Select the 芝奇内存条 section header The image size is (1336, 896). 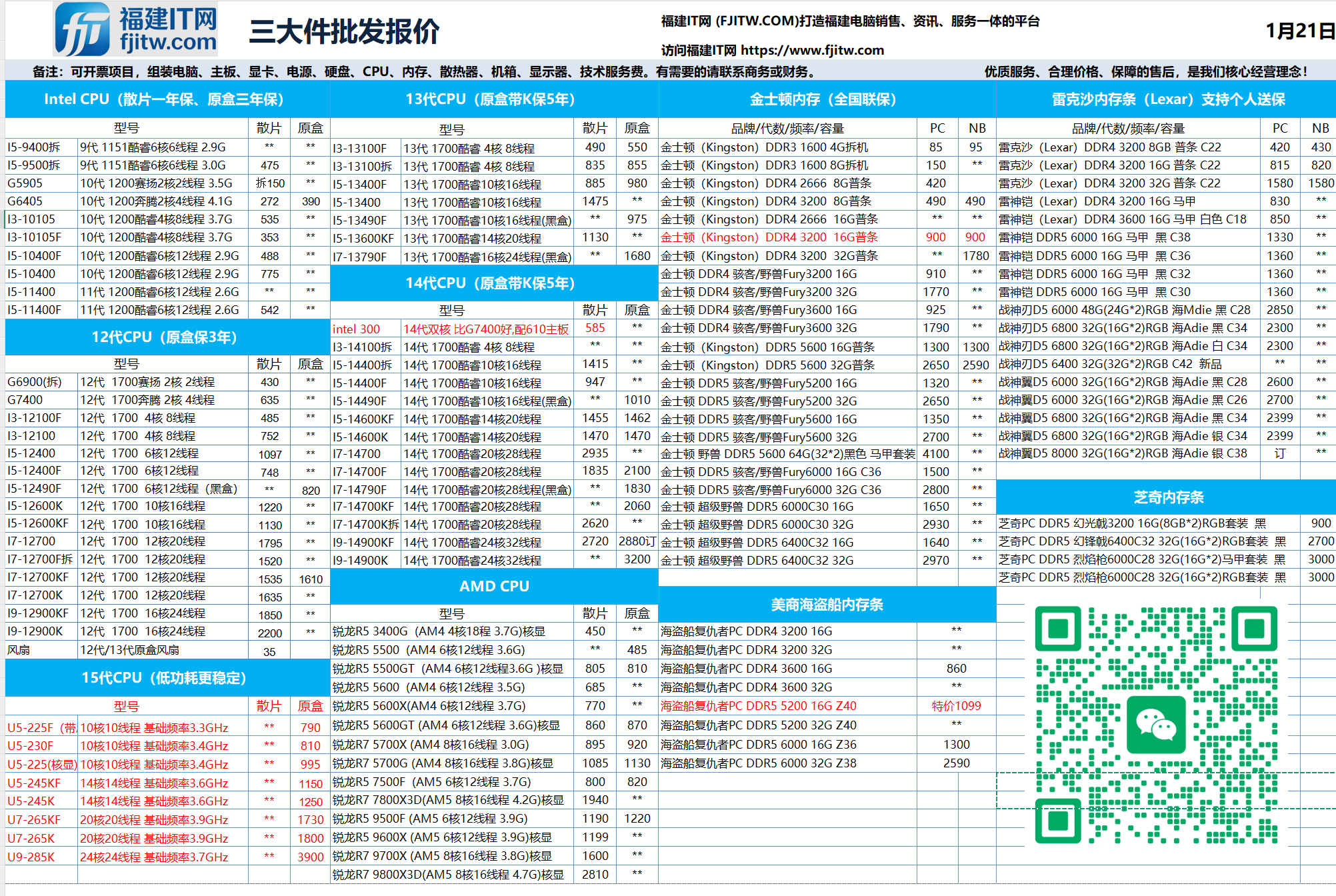(x=1168, y=497)
